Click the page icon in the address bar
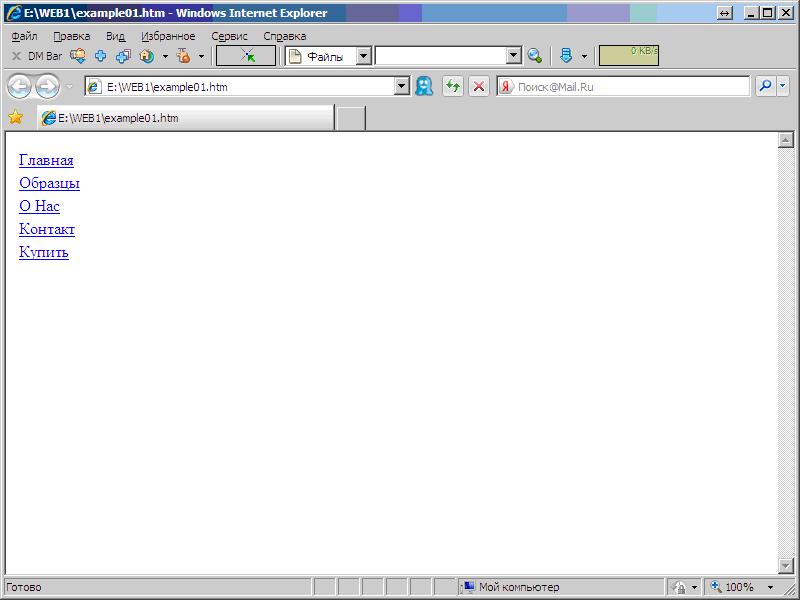 click(94, 87)
